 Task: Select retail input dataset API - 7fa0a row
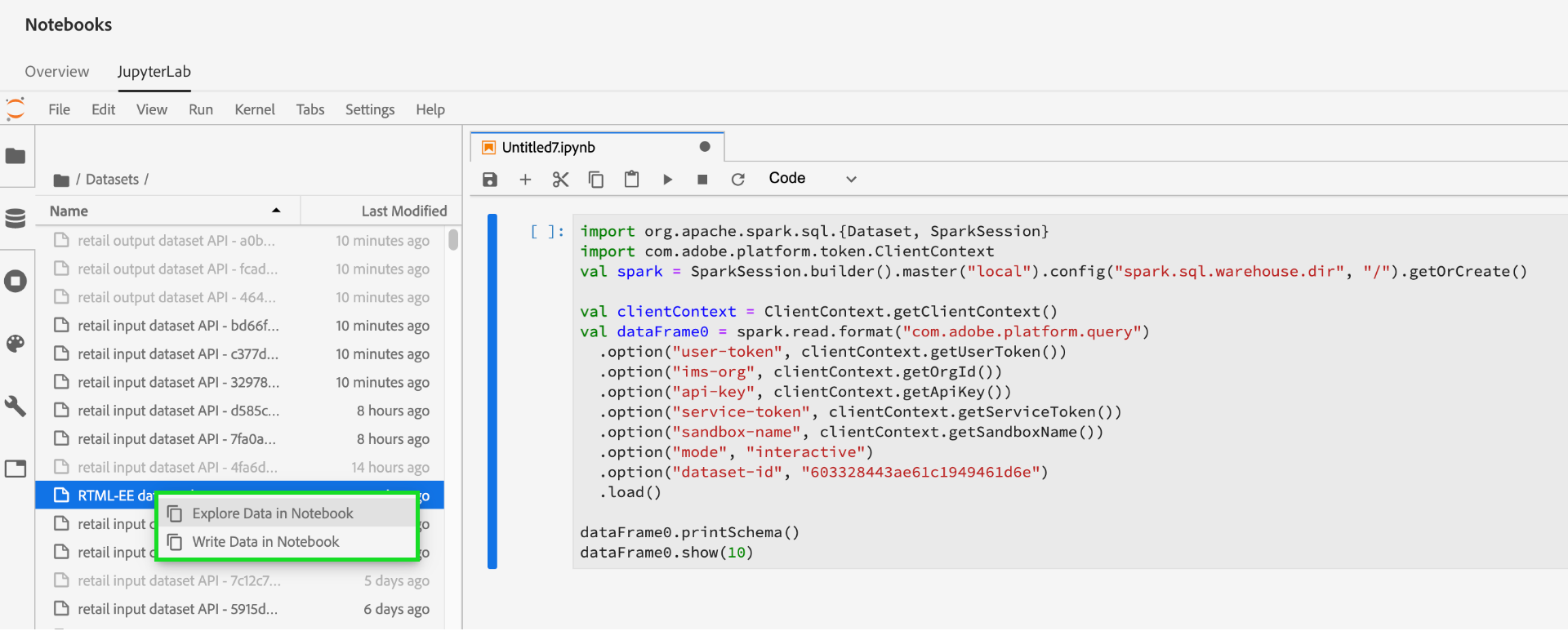click(240, 438)
